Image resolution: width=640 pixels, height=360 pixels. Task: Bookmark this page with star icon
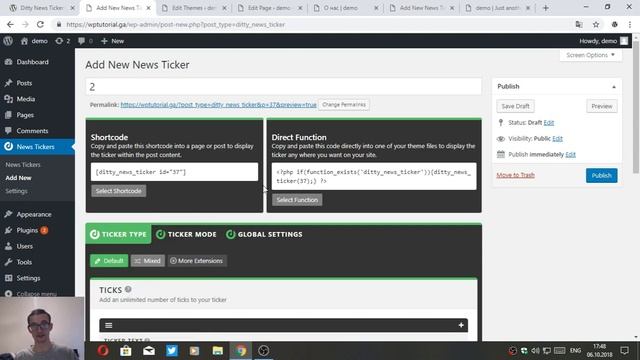point(596,24)
